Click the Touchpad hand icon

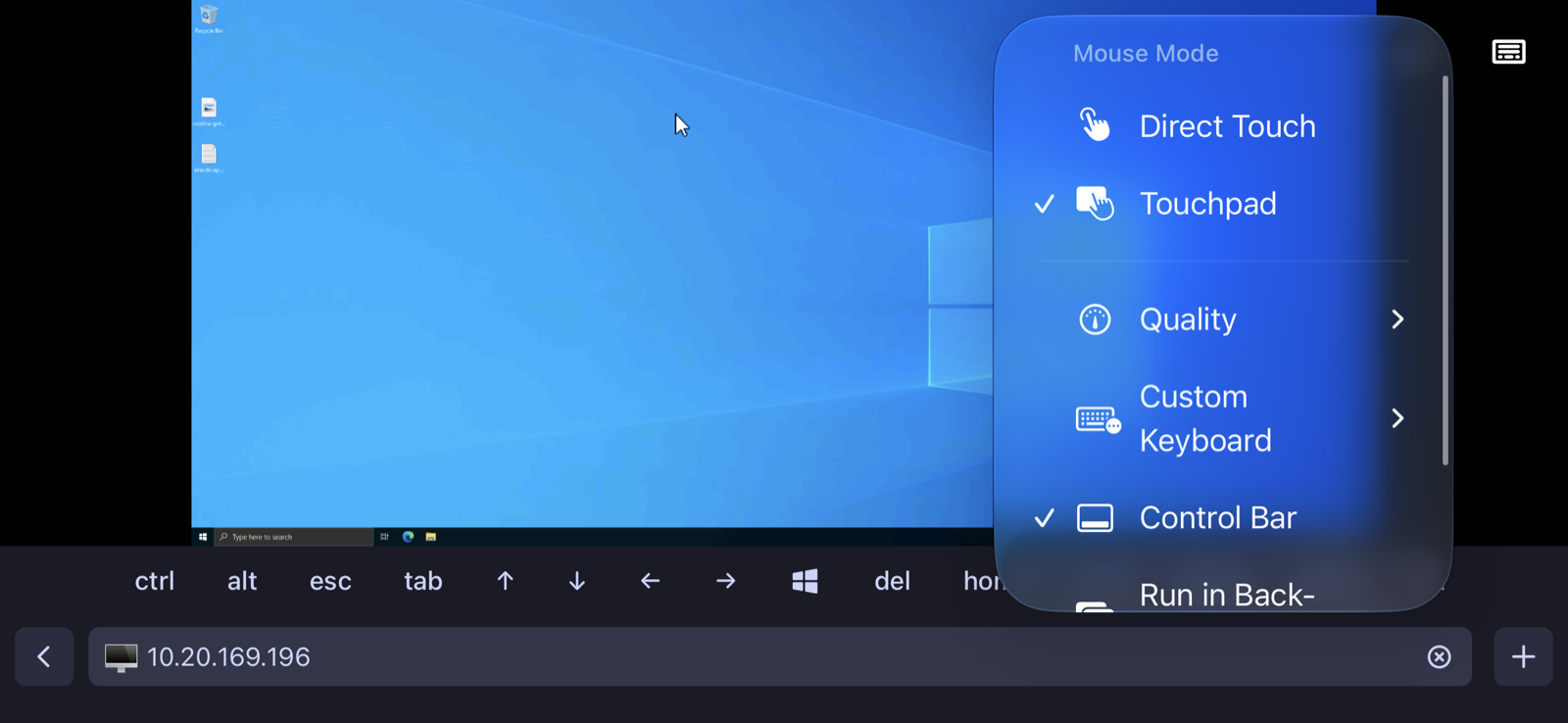1095,203
